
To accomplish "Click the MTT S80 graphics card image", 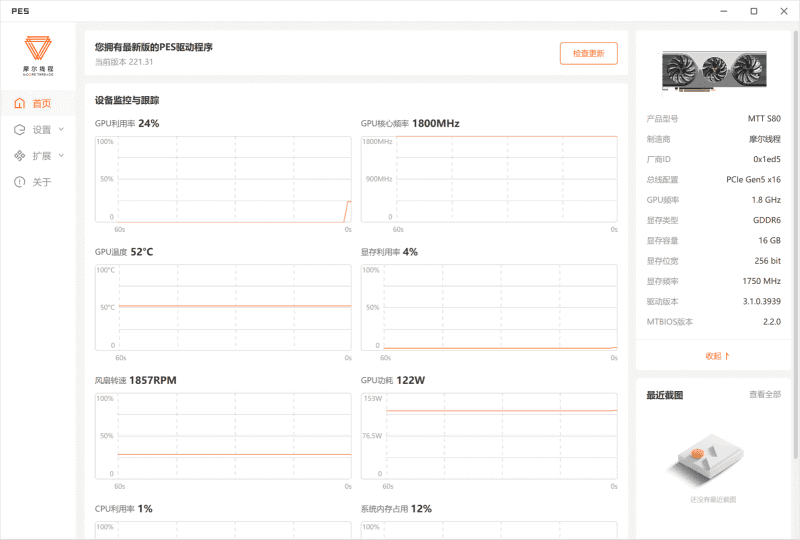I will click(x=714, y=71).
